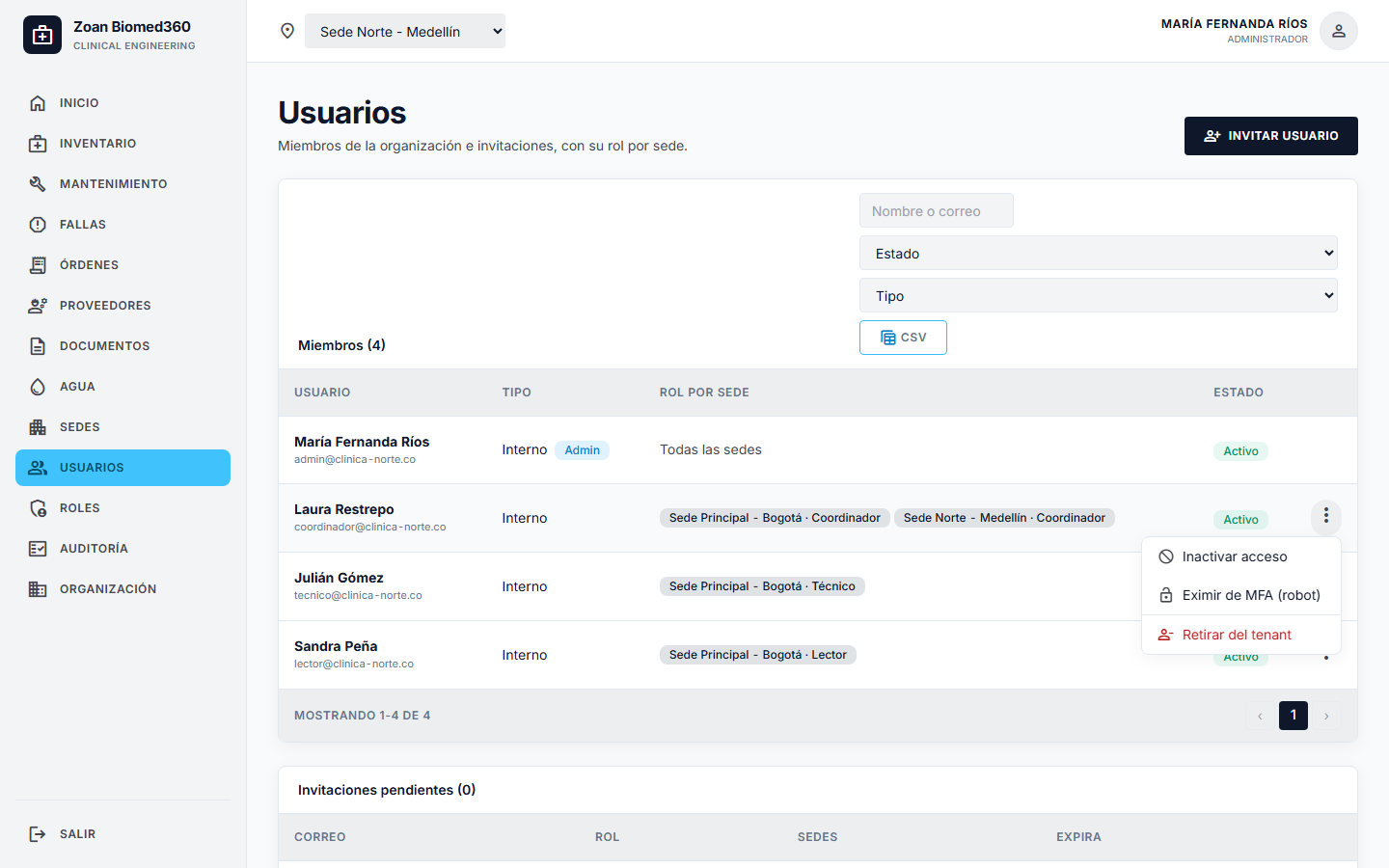The image size is (1389, 868).
Task: Navigate to Auditoría label in sidebar
Action: pyautogui.click(x=94, y=549)
